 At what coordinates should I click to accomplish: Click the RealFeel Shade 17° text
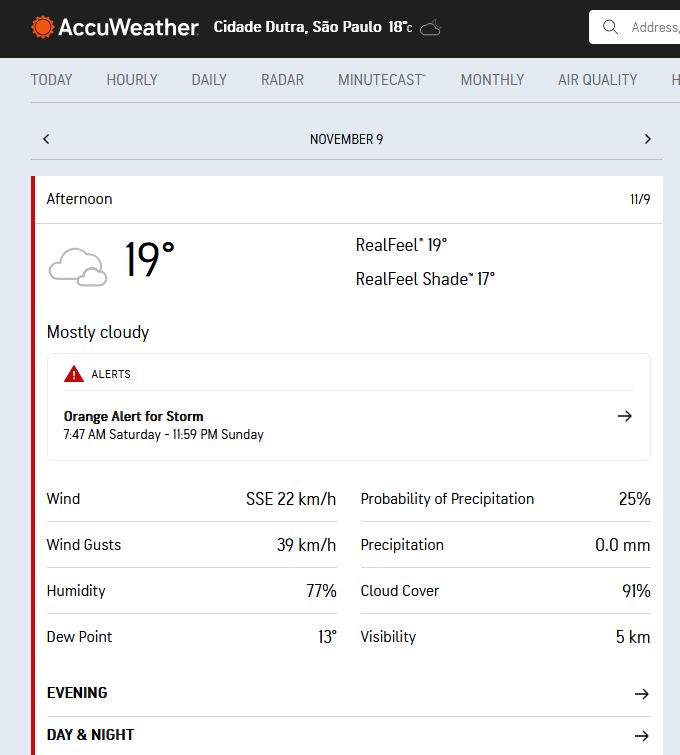[x=425, y=279]
